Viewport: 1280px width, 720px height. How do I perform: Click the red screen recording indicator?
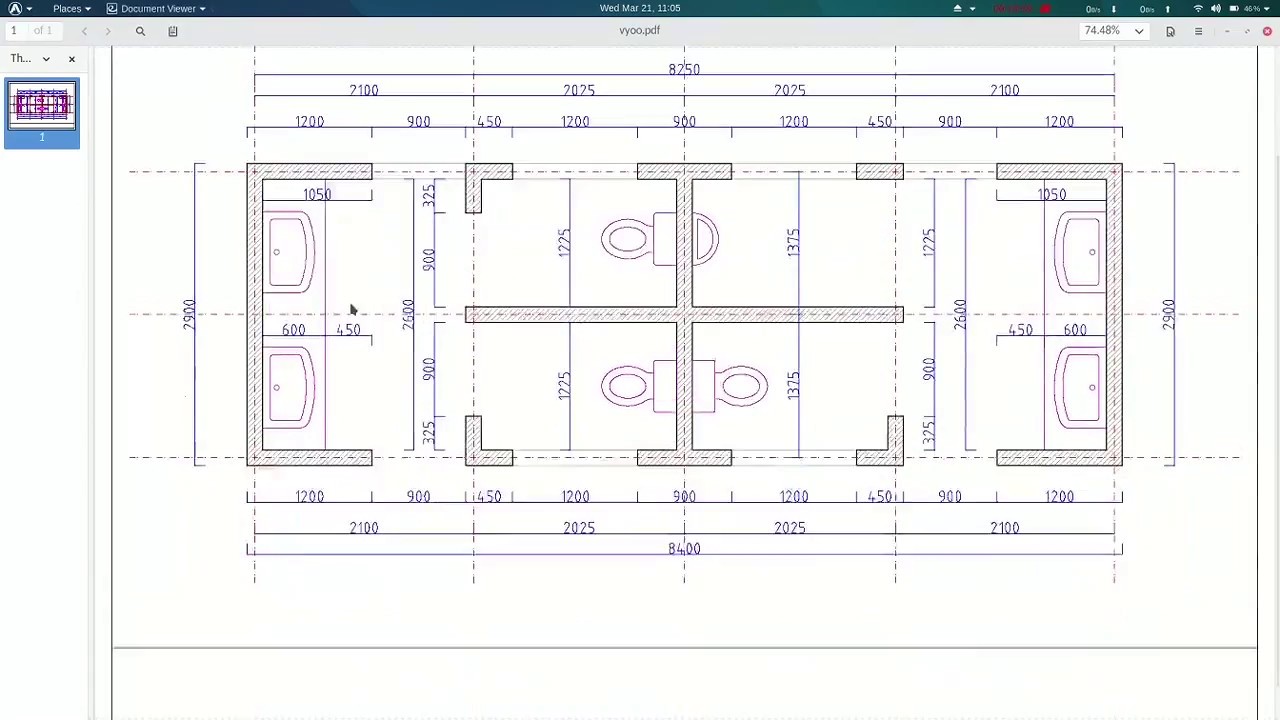(x=1022, y=8)
